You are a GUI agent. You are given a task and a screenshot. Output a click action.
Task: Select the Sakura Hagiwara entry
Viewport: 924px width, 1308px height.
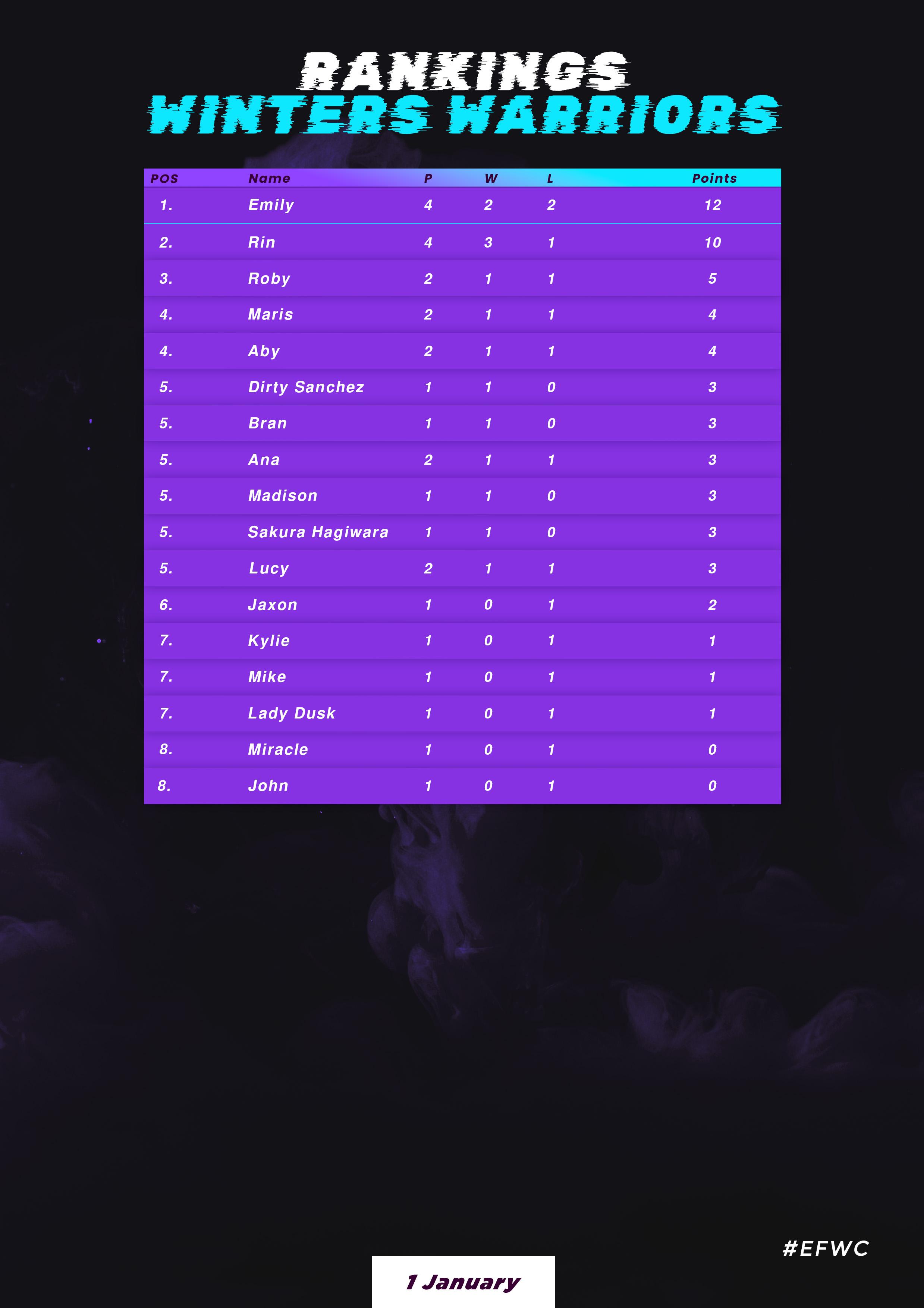click(x=318, y=532)
